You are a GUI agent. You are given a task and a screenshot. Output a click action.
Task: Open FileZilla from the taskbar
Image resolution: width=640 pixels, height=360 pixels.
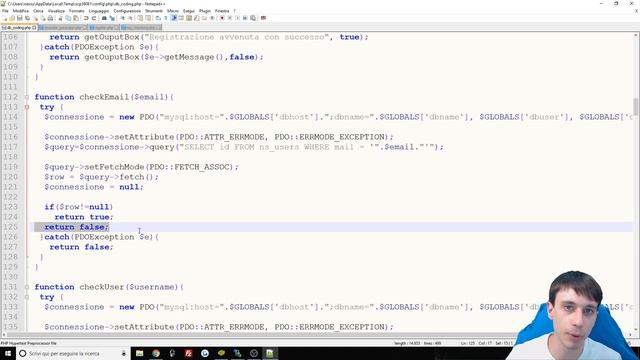(189, 353)
